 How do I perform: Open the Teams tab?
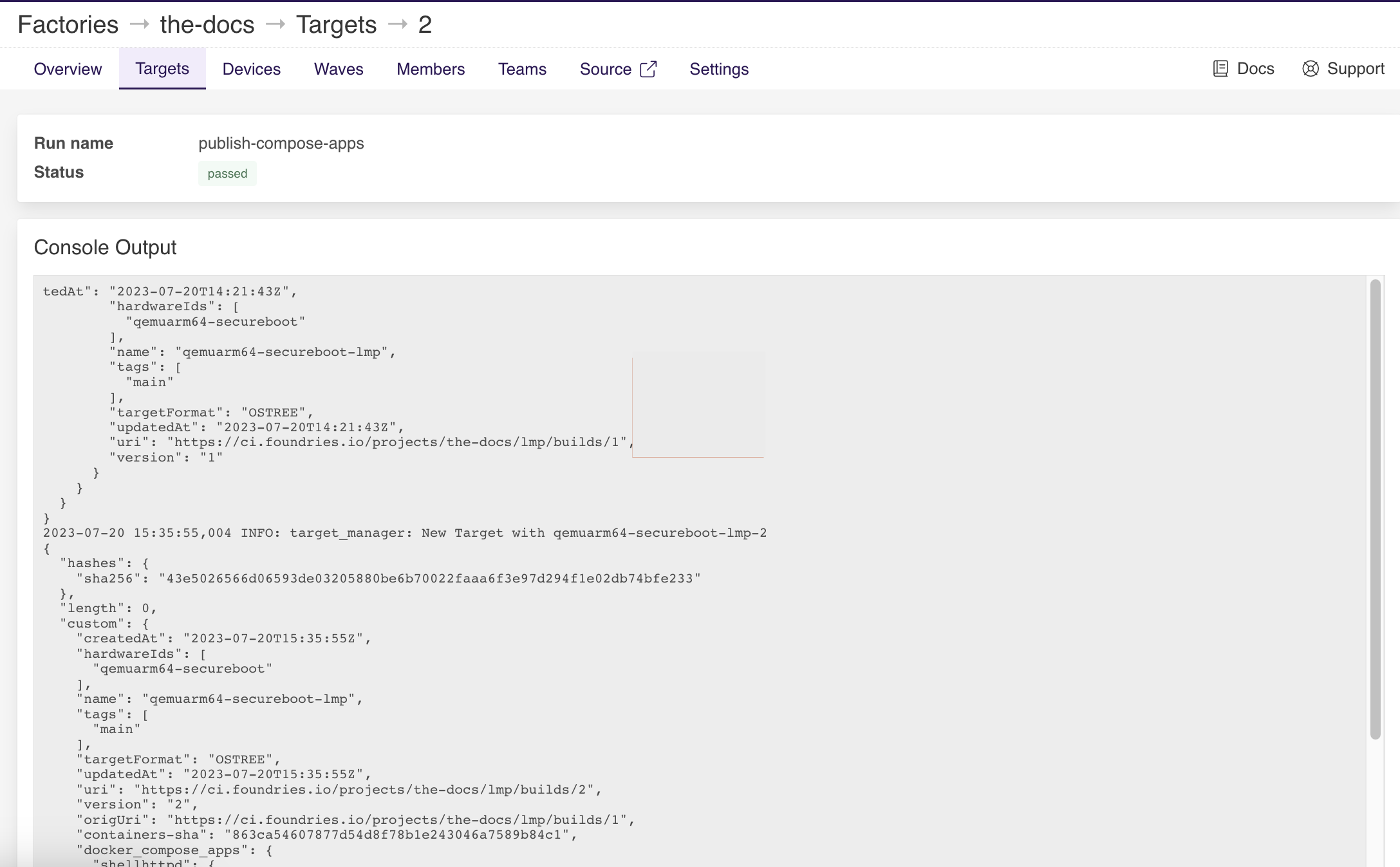(x=522, y=69)
